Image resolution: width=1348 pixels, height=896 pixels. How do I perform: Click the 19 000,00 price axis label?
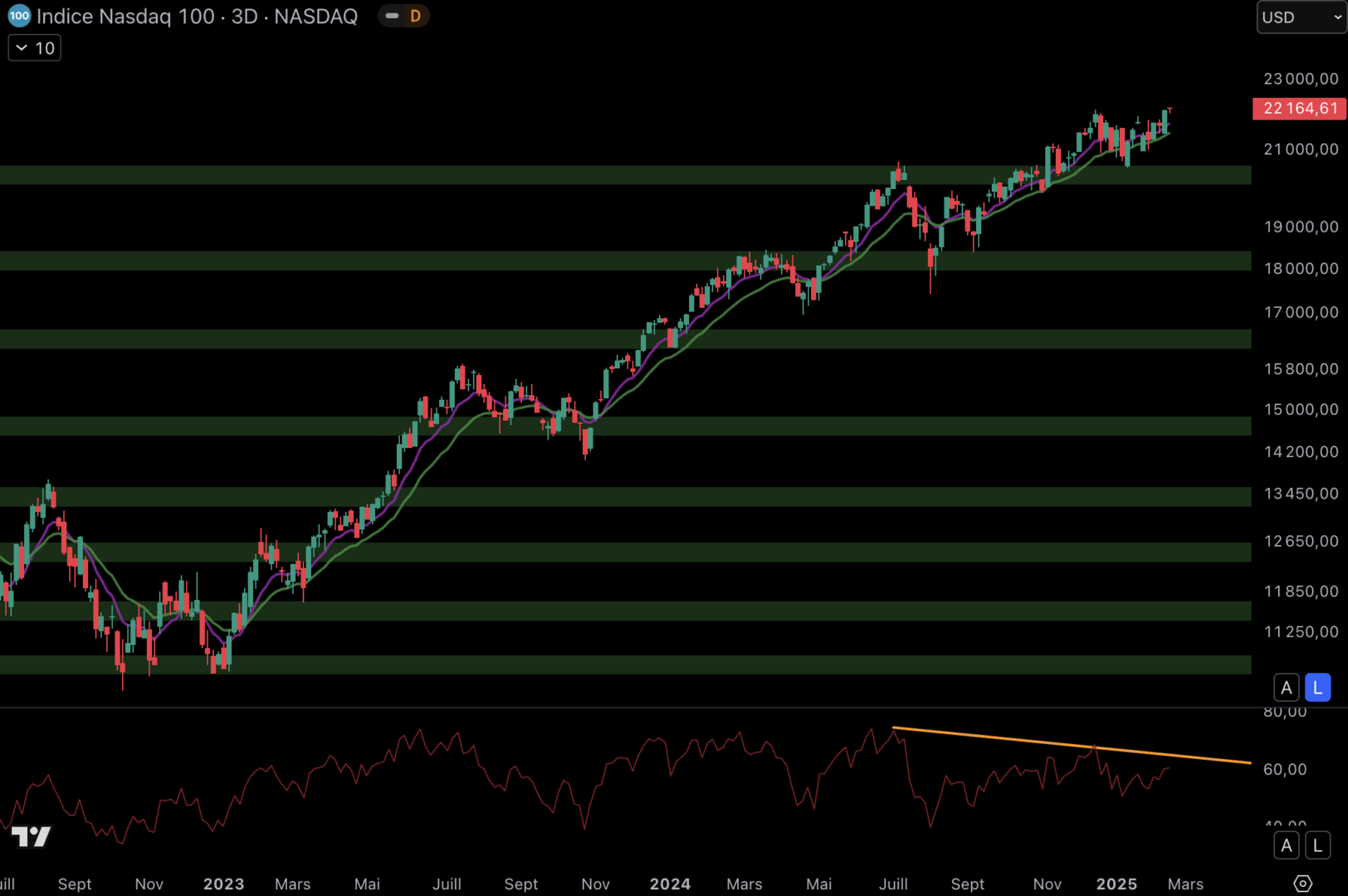[x=1301, y=226]
